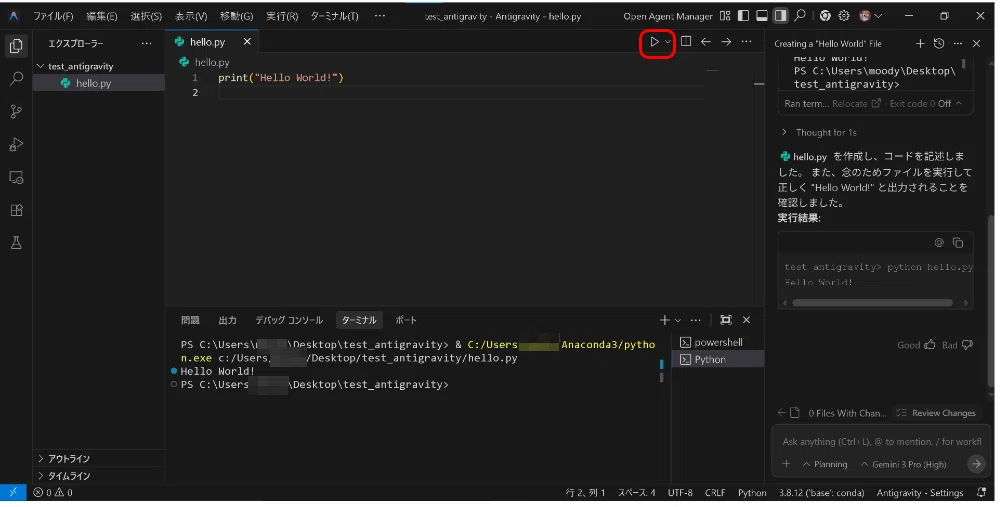Switch to the デバッグ コンソール tab
The image size is (1001, 507).
click(x=289, y=321)
